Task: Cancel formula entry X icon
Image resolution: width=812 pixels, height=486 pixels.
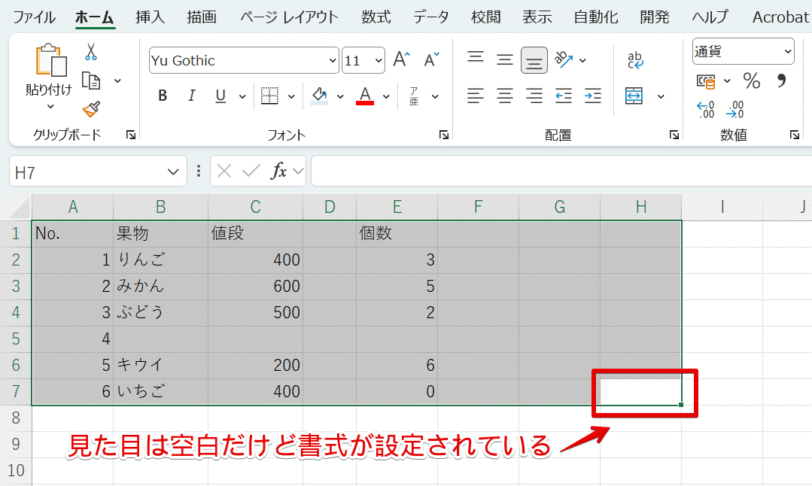Action: tap(224, 171)
